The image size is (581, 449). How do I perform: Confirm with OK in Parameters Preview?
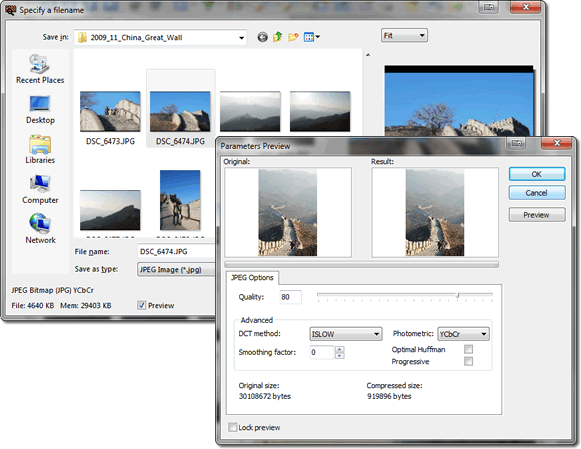(x=537, y=174)
